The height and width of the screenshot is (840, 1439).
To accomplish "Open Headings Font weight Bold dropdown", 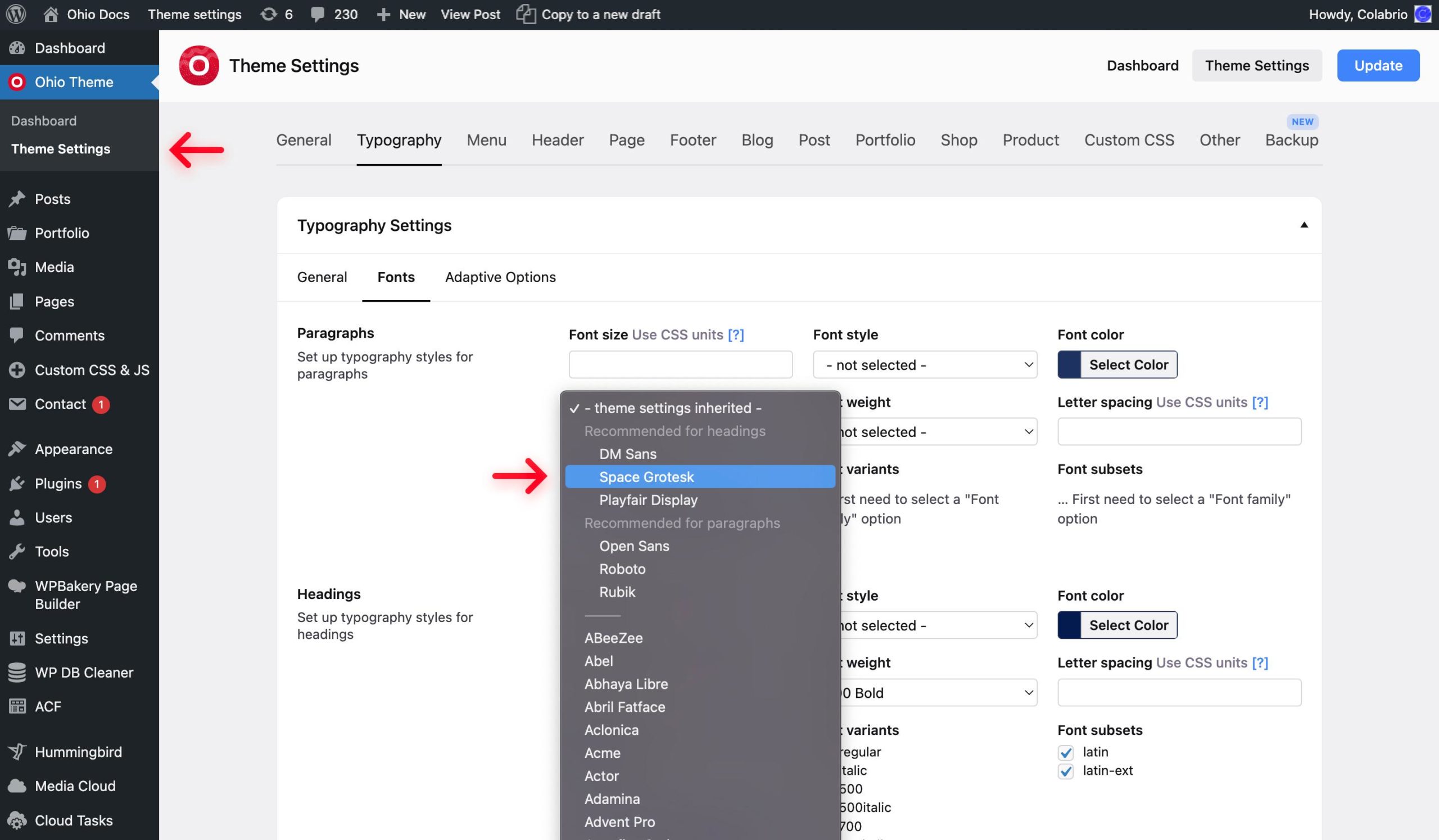I will pos(939,693).
